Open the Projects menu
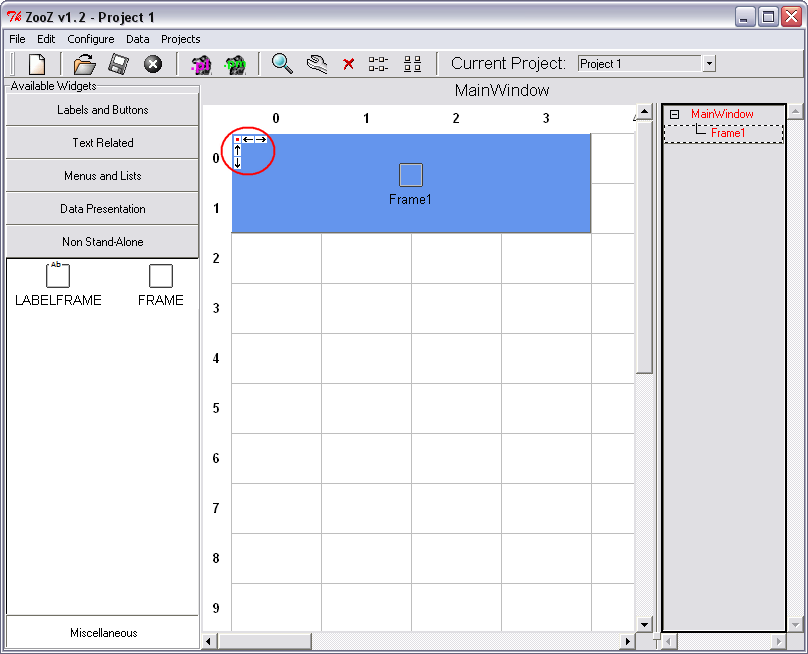This screenshot has width=808, height=654. (180, 39)
